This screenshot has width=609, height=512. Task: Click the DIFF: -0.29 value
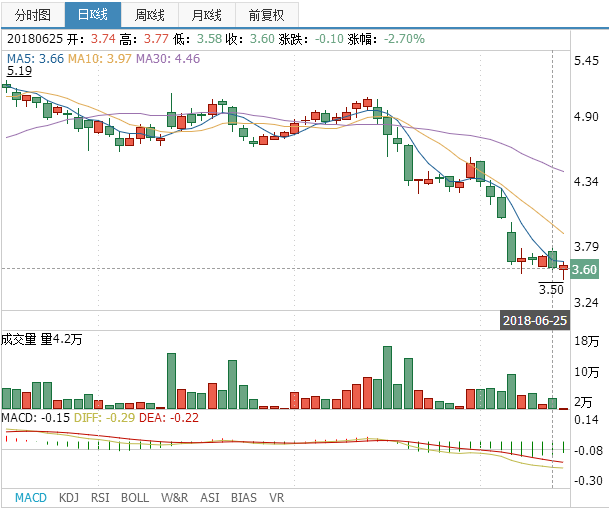click(104, 418)
